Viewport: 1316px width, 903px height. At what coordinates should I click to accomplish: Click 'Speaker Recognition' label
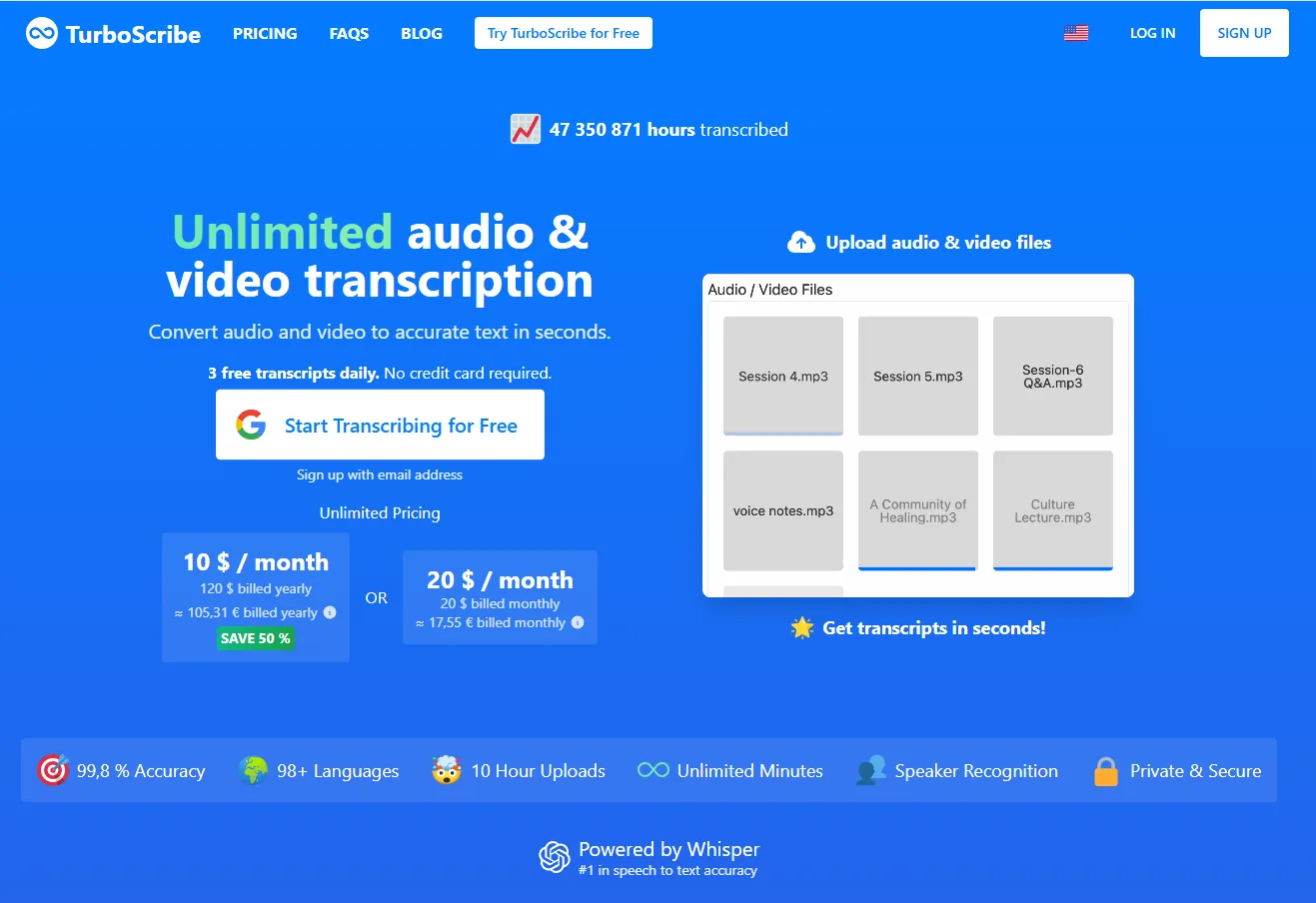tap(976, 771)
